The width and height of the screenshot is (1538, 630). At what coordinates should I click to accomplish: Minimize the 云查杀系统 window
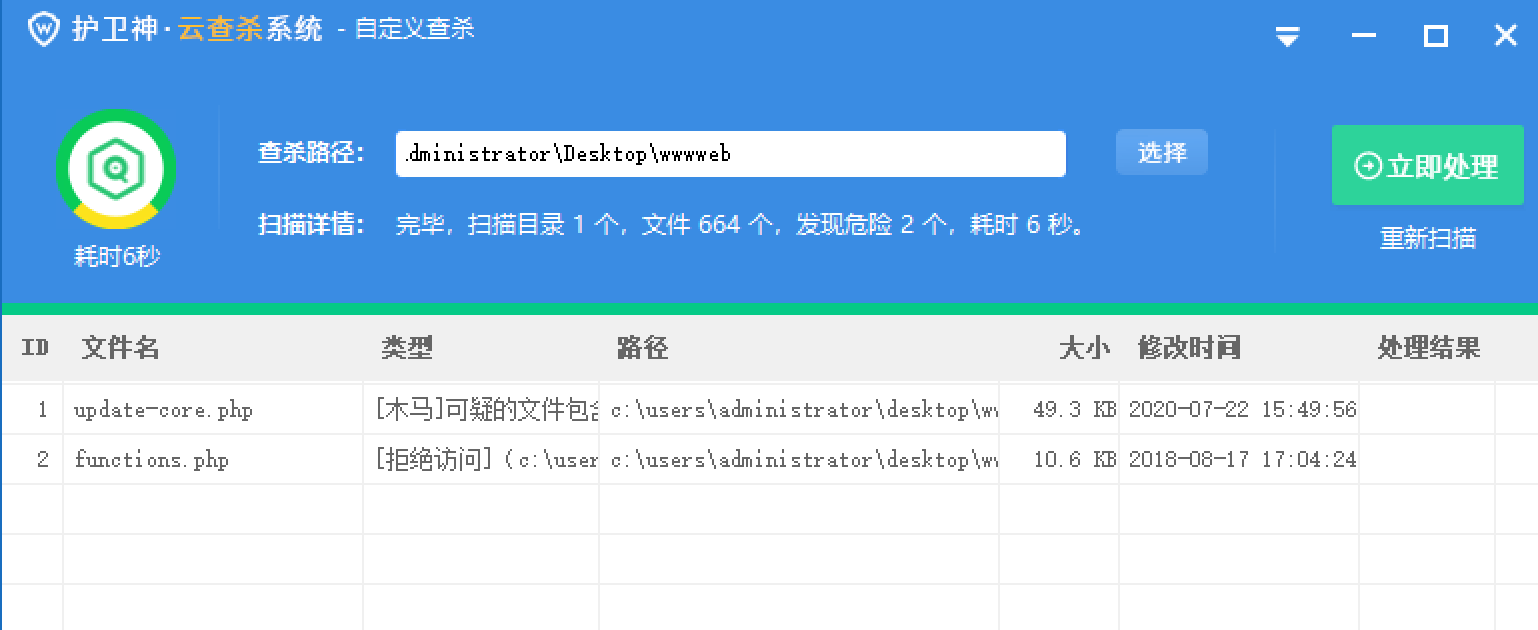coord(1364,37)
